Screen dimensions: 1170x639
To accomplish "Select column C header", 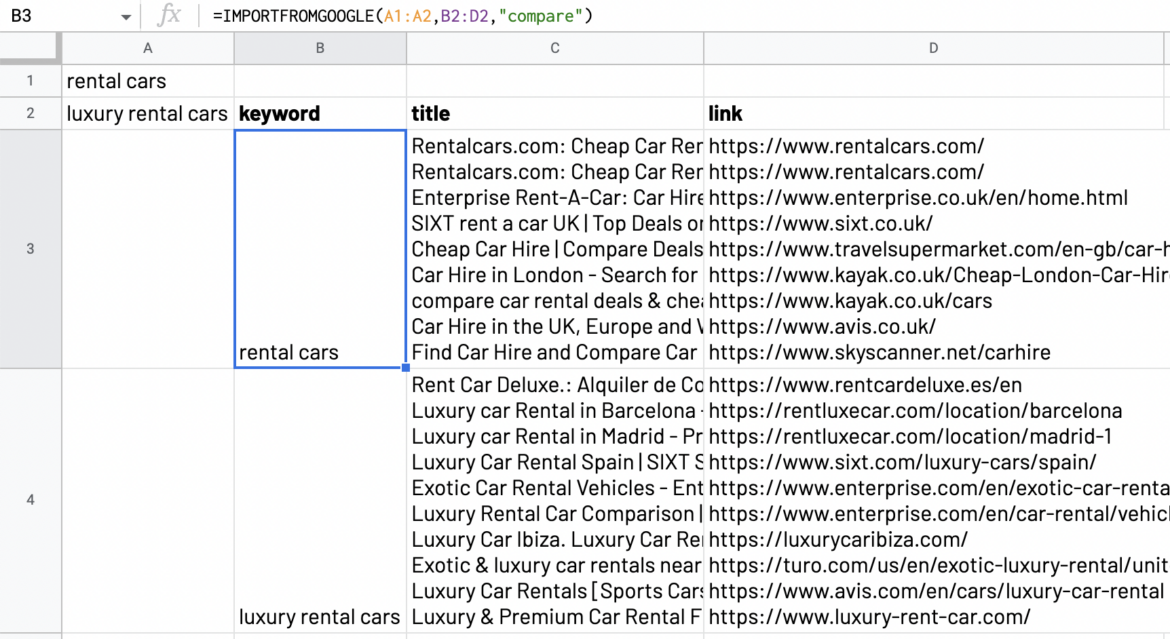I will (x=555, y=48).
